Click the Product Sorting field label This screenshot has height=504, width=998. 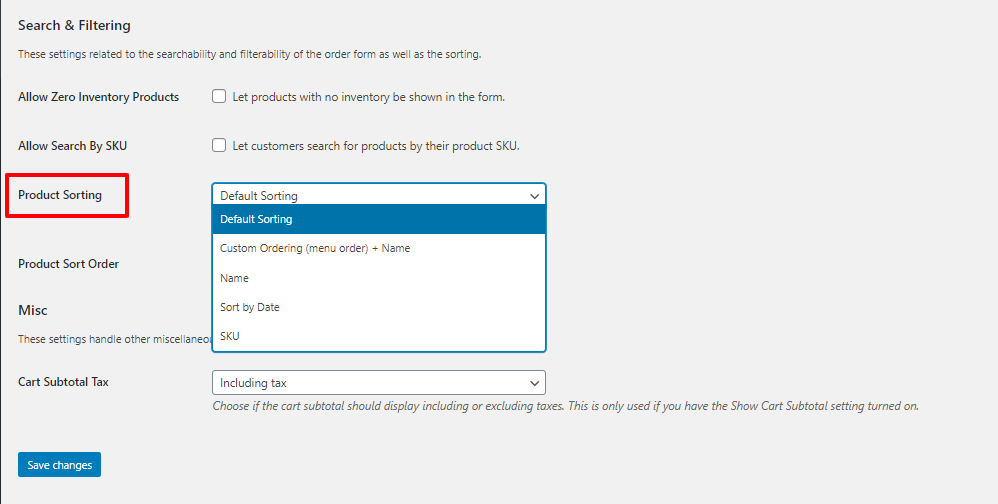(x=60, y=195)
